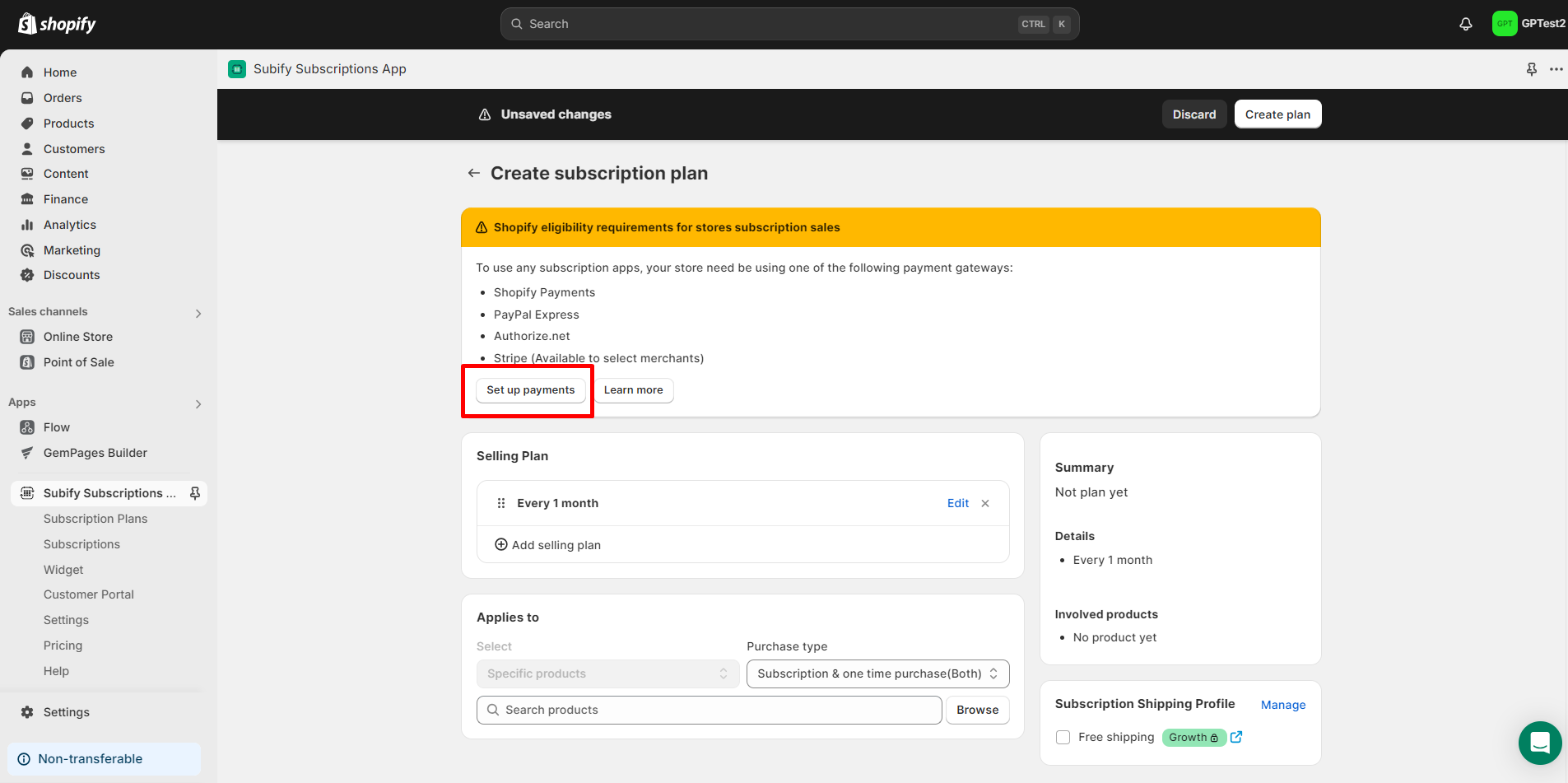This screenshot has height=783, width=1568.
Task: Go to Subscription Plans in the sidebar
Action: (x=95, y=519)
